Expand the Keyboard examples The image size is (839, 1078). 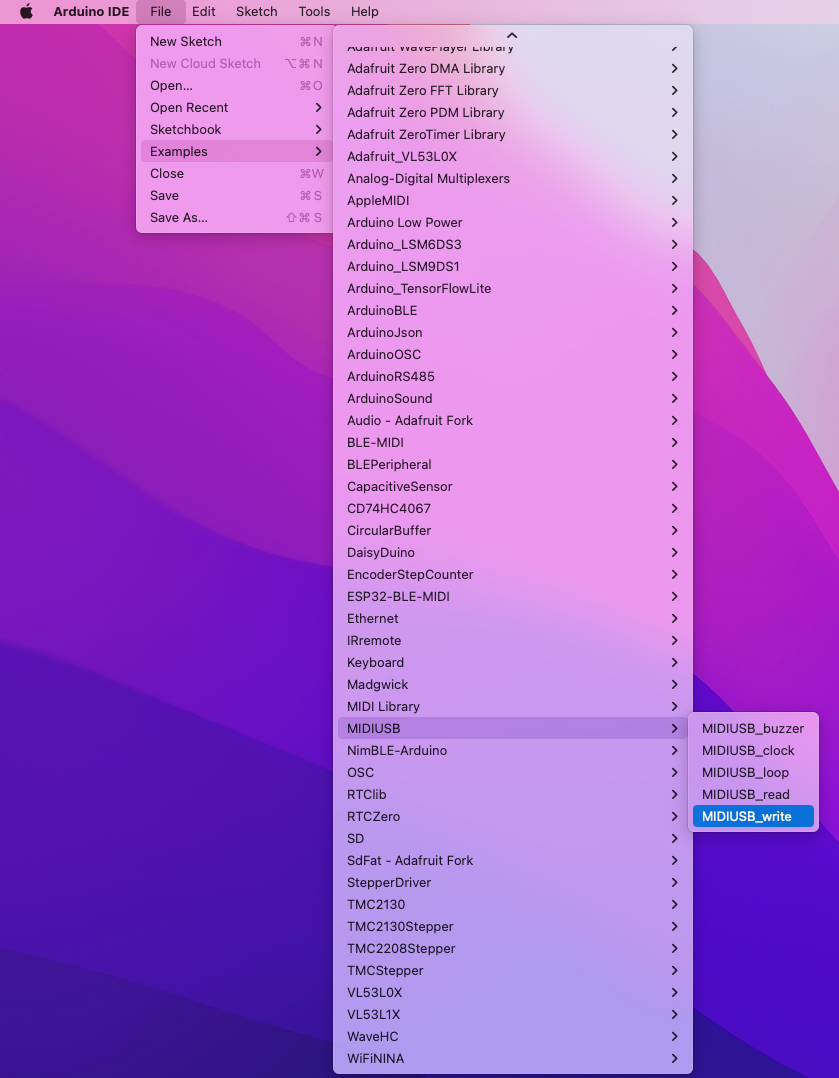pos(512,662)
